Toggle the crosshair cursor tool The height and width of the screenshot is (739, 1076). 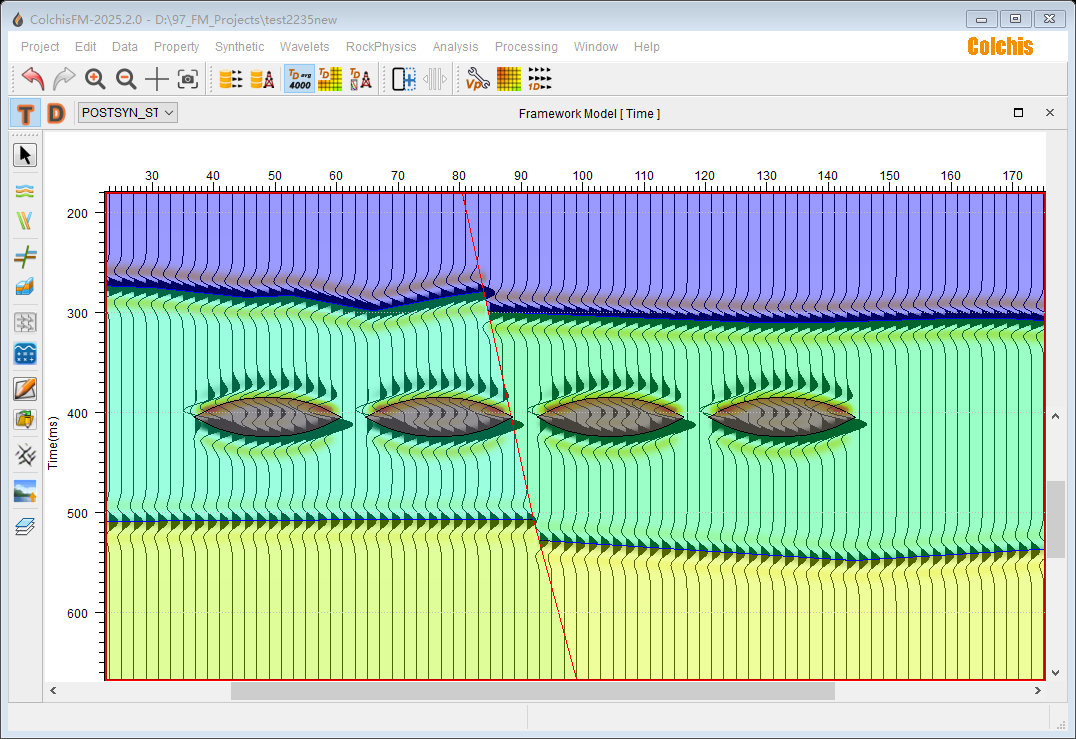click(157, 79)
